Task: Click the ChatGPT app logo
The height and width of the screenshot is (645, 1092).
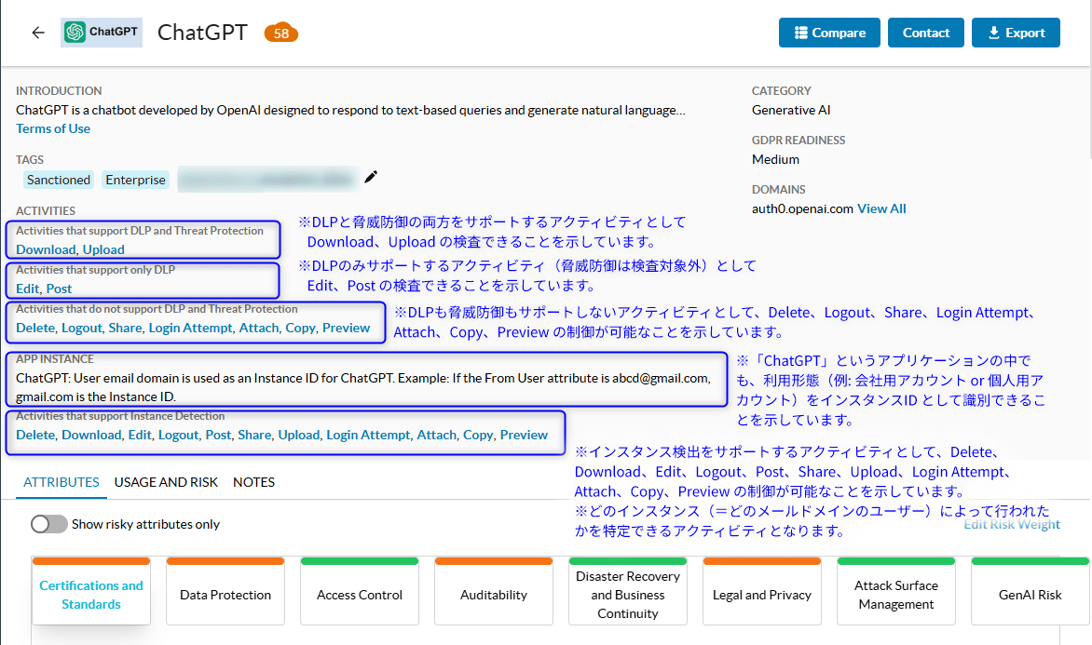Action: coord(101,32)
